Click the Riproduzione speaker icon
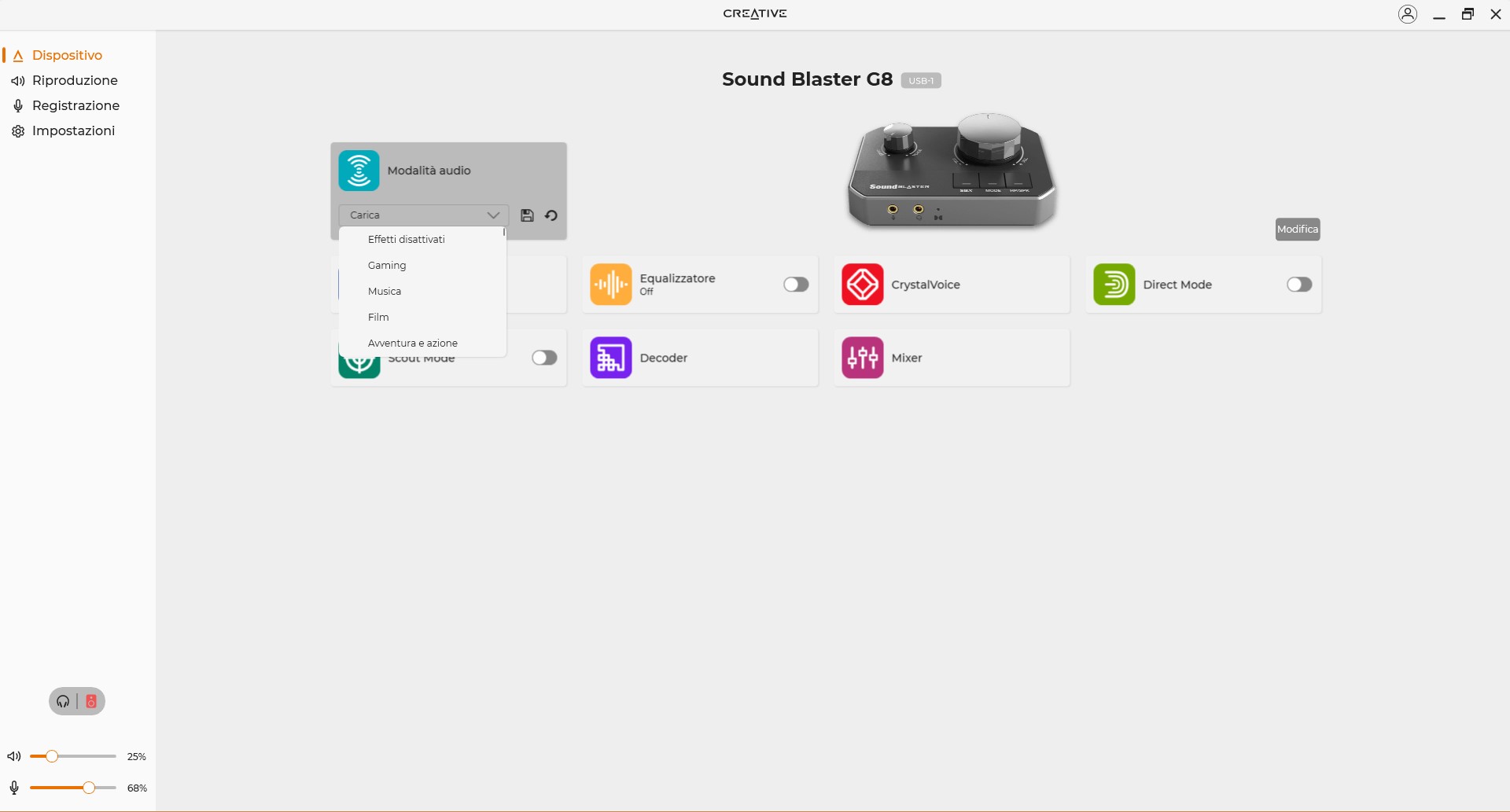Screen dimensions: 1510x812 (x=18, y=81)
